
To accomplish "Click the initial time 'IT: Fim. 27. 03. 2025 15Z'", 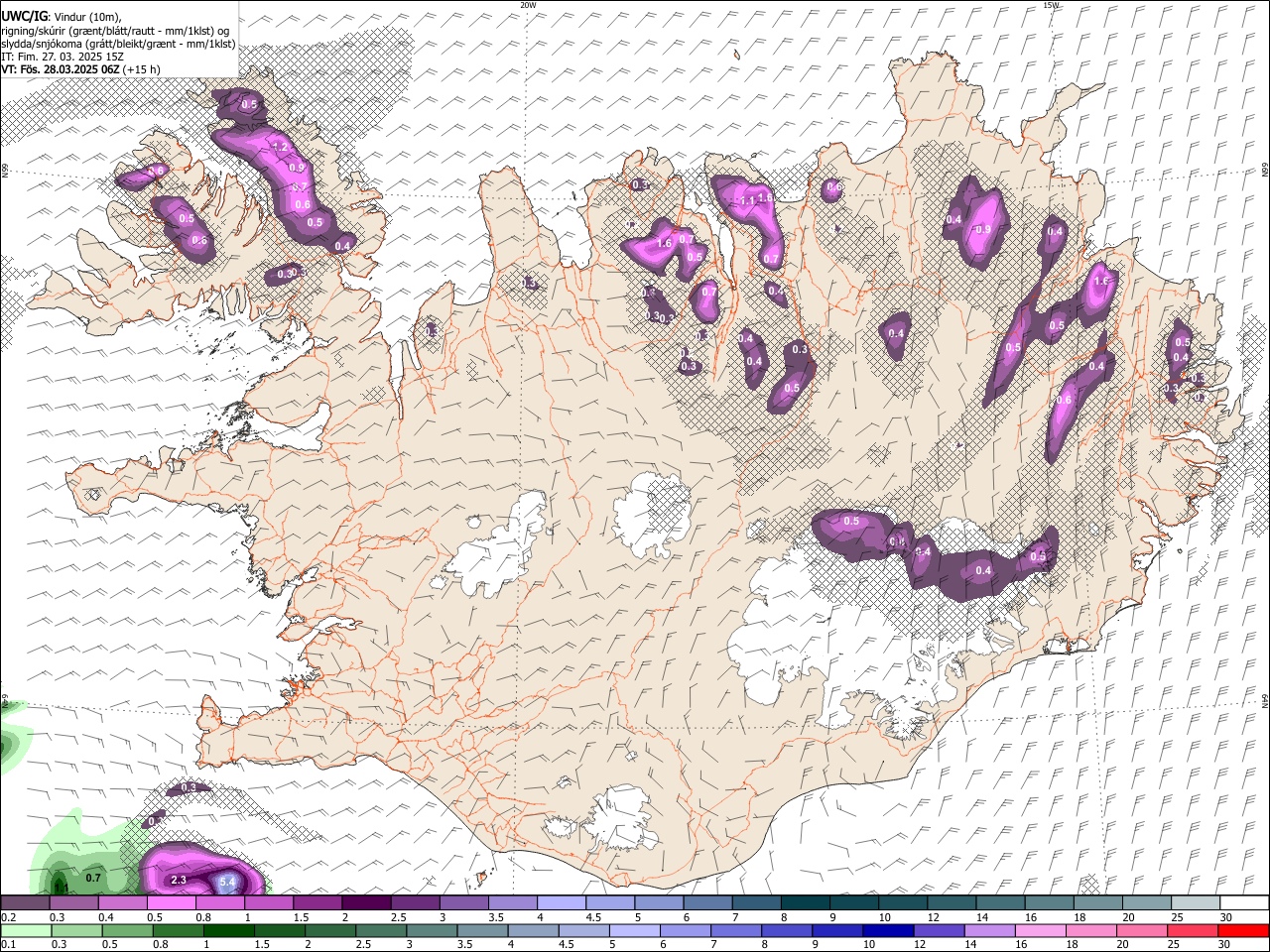I will [x=63, y=57].
